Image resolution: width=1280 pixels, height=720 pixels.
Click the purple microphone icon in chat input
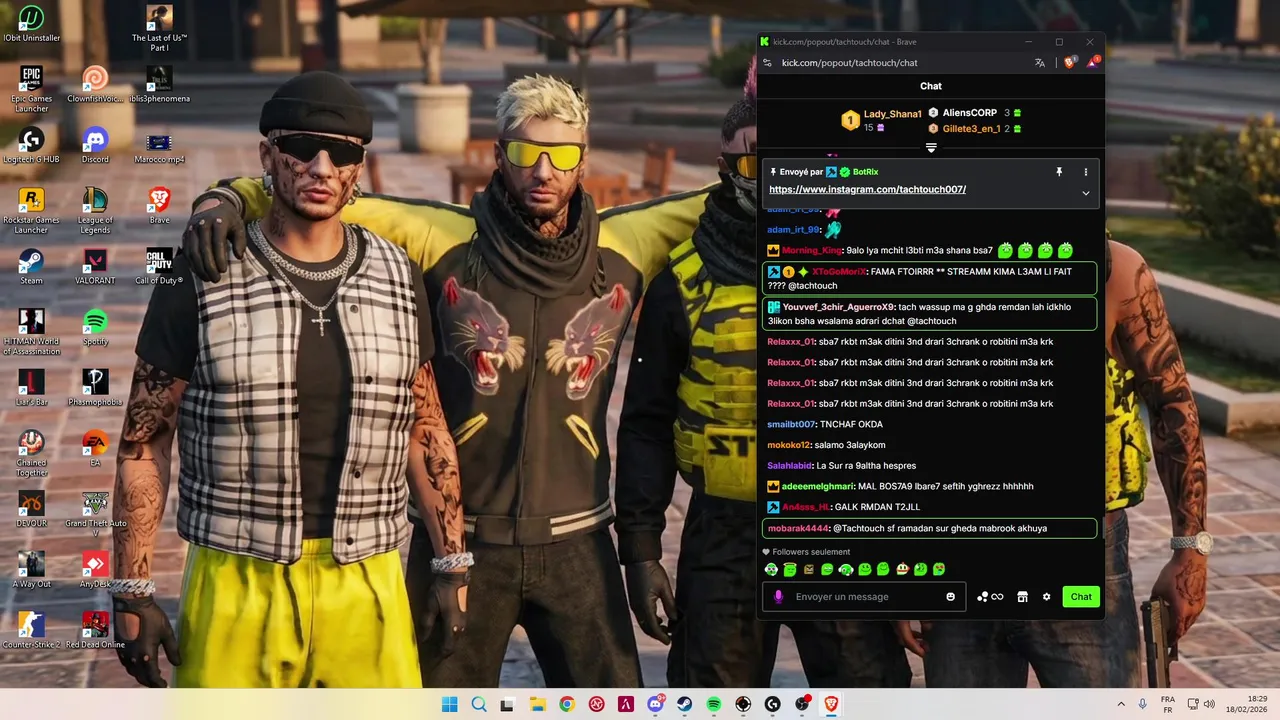click(779, 596)
